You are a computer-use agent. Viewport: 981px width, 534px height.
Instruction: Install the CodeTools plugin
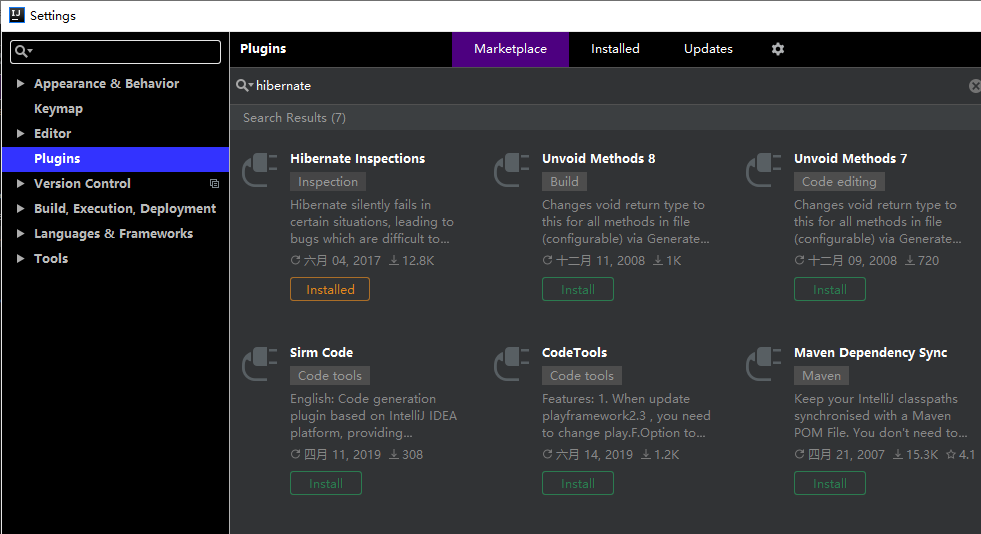point(577,483)
